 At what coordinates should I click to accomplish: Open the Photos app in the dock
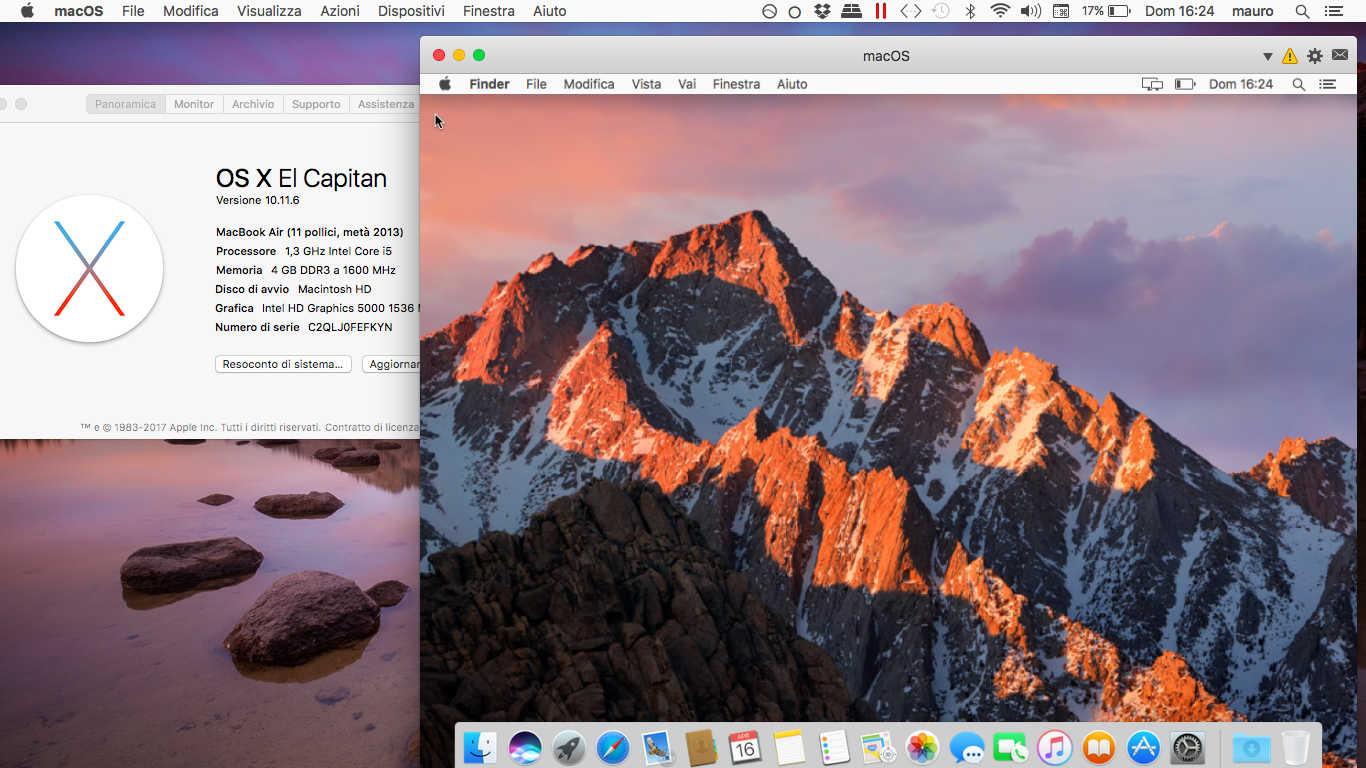point(921,747)
